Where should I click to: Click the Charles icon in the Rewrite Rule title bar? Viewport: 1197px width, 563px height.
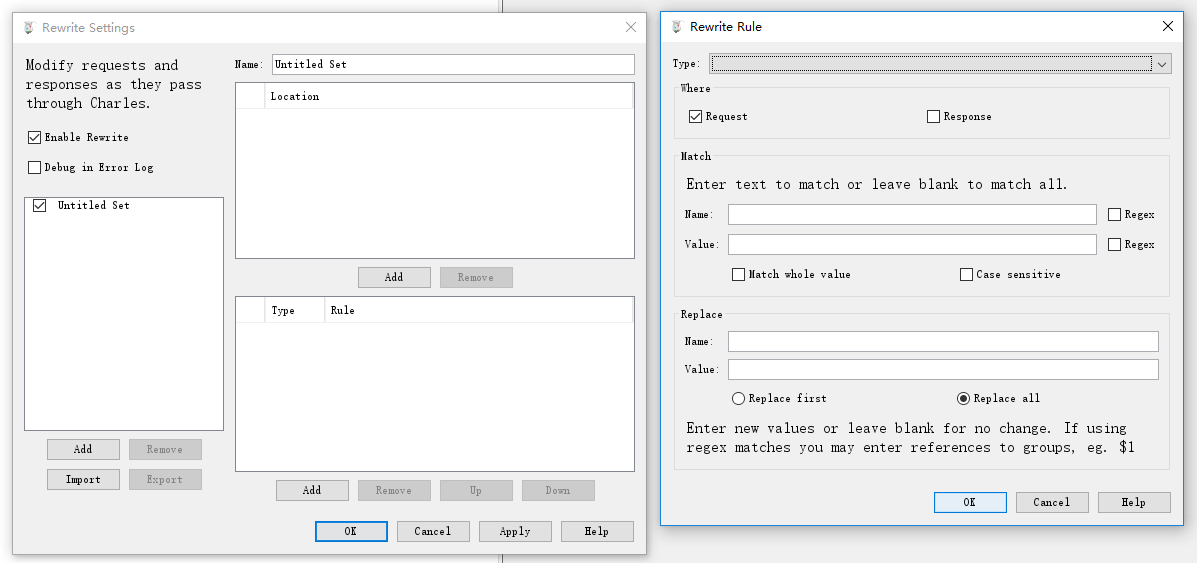tap(676, 27)
